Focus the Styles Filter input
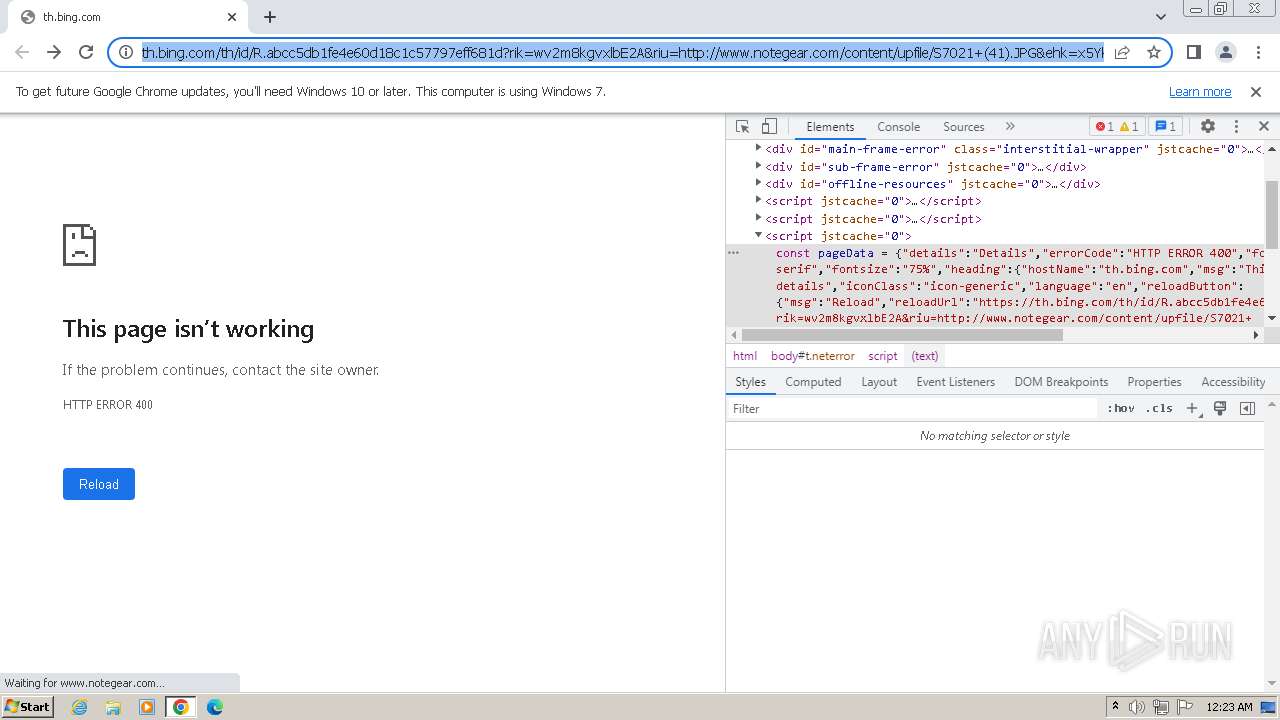The height and width of the screenshot is (720, 1280). (912, 409)
